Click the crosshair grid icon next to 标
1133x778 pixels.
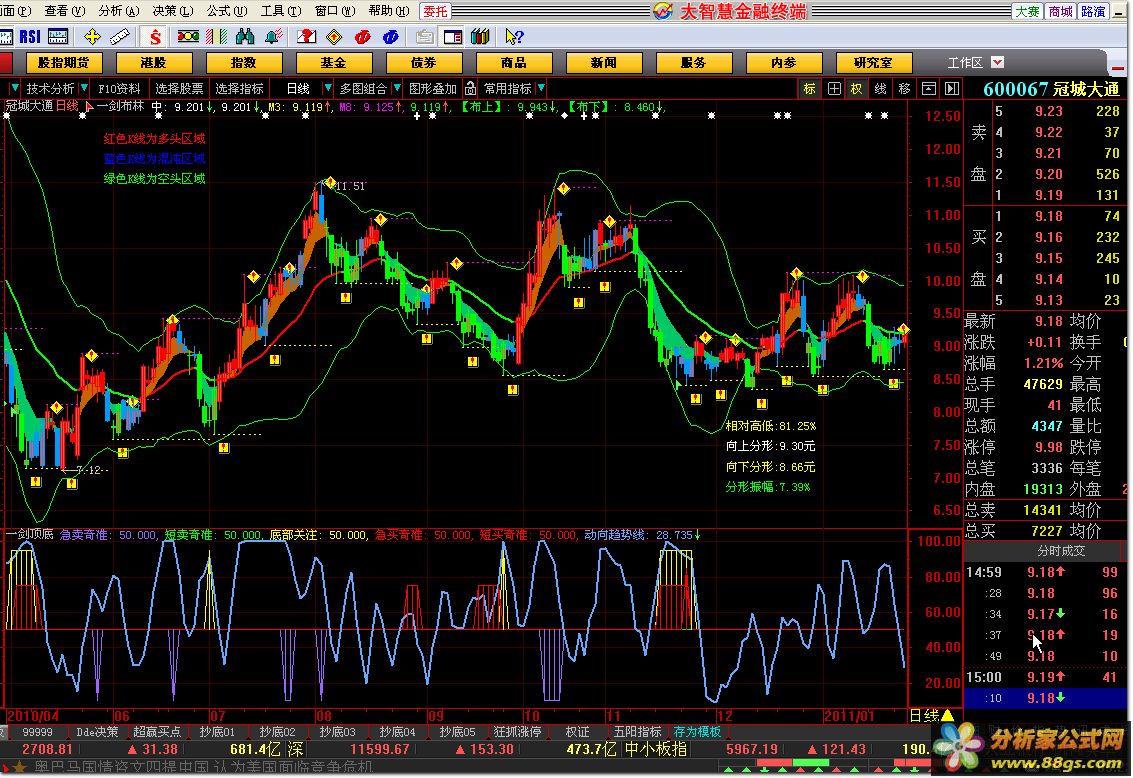point(834,88)
